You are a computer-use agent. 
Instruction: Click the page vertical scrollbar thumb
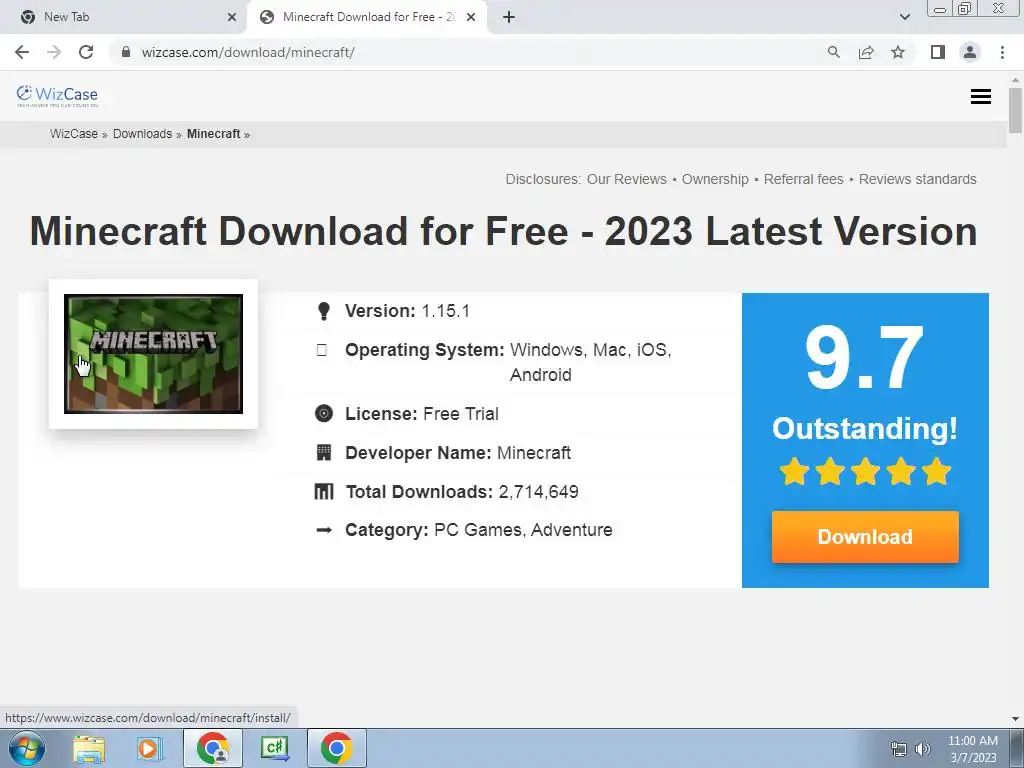coord(1015,109)
